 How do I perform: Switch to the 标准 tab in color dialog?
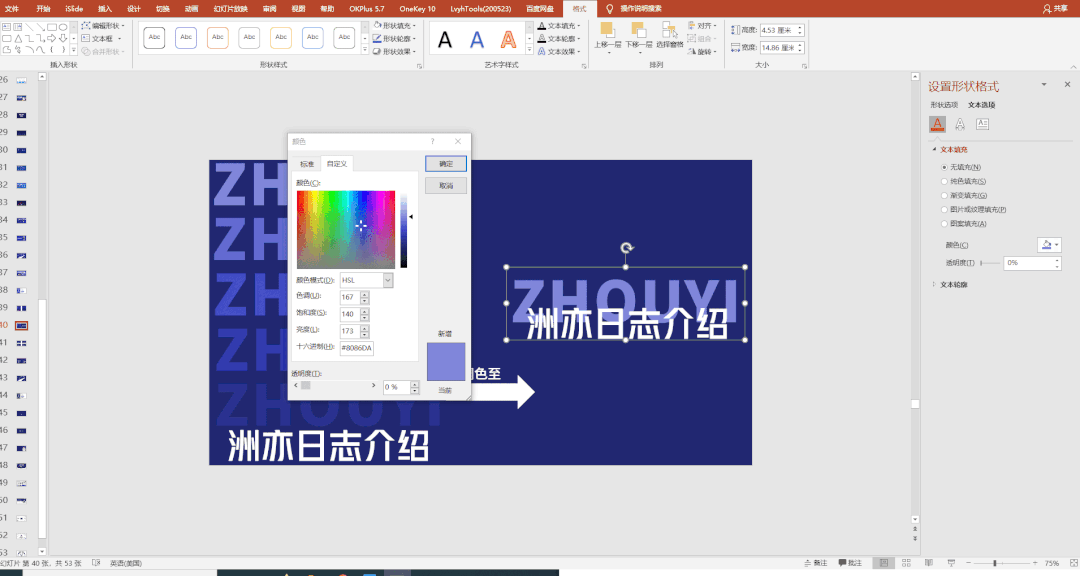point(306,164)
